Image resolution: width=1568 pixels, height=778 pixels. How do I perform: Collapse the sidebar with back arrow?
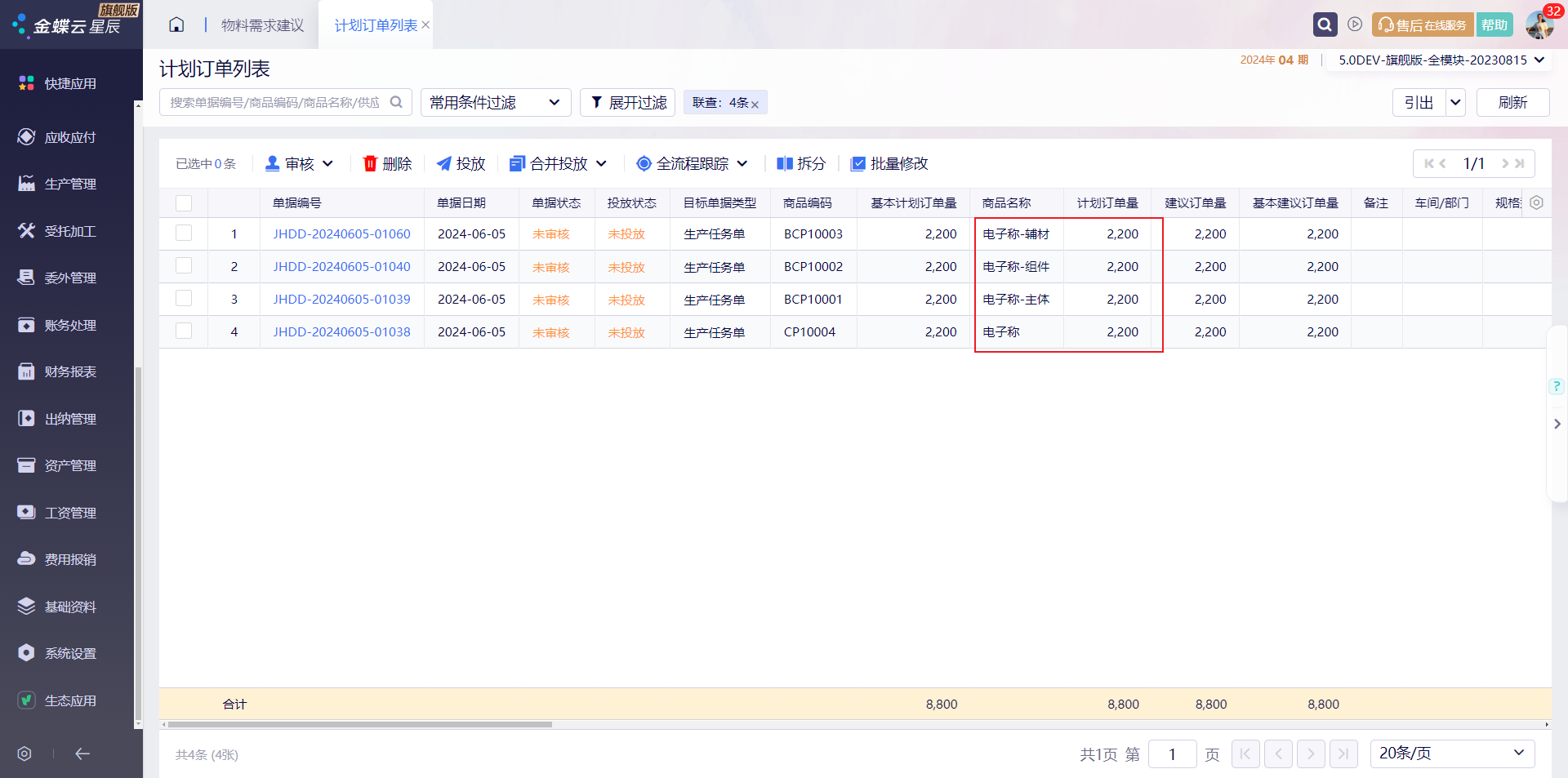(82, 754)
